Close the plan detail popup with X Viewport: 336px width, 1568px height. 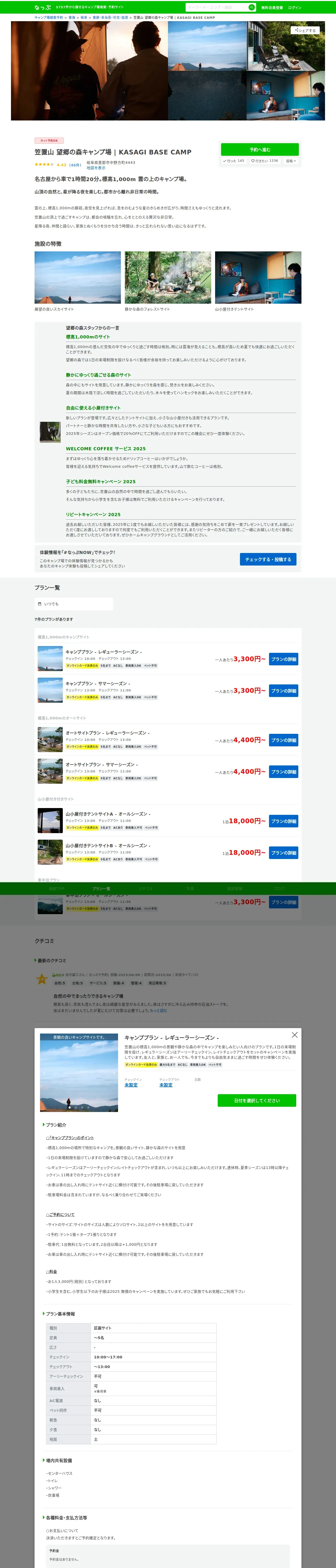pyautogui.click(x=295, y=1035)
